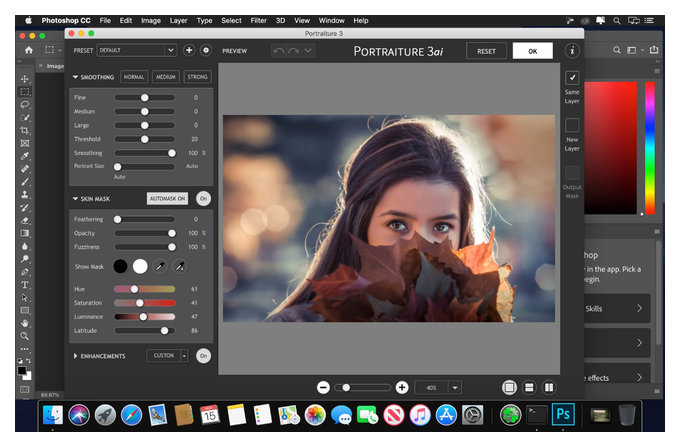
Task: Expand the Skills row chevron
Action: click(640, 308)
